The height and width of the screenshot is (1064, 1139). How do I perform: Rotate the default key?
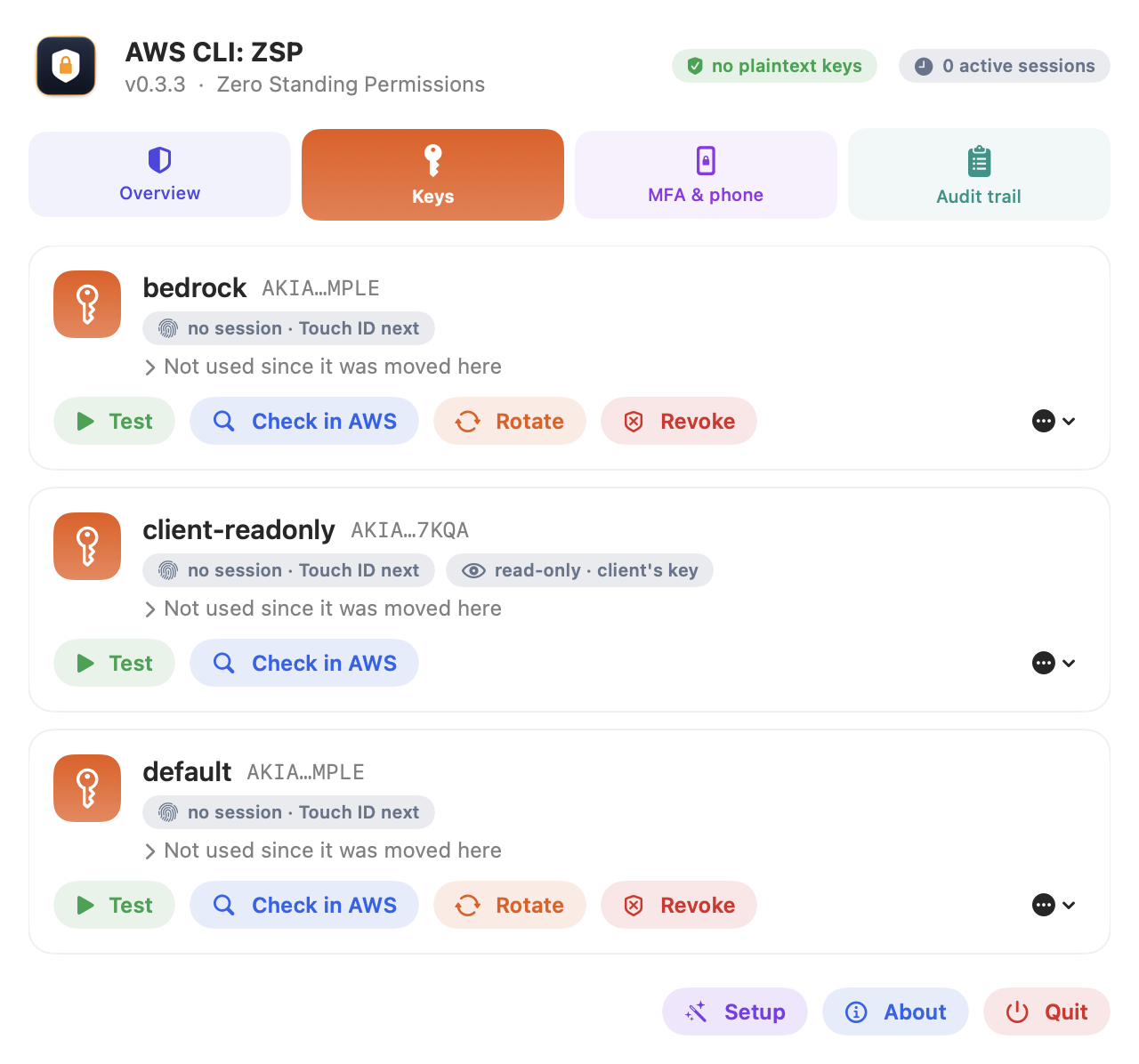[510, 905]
